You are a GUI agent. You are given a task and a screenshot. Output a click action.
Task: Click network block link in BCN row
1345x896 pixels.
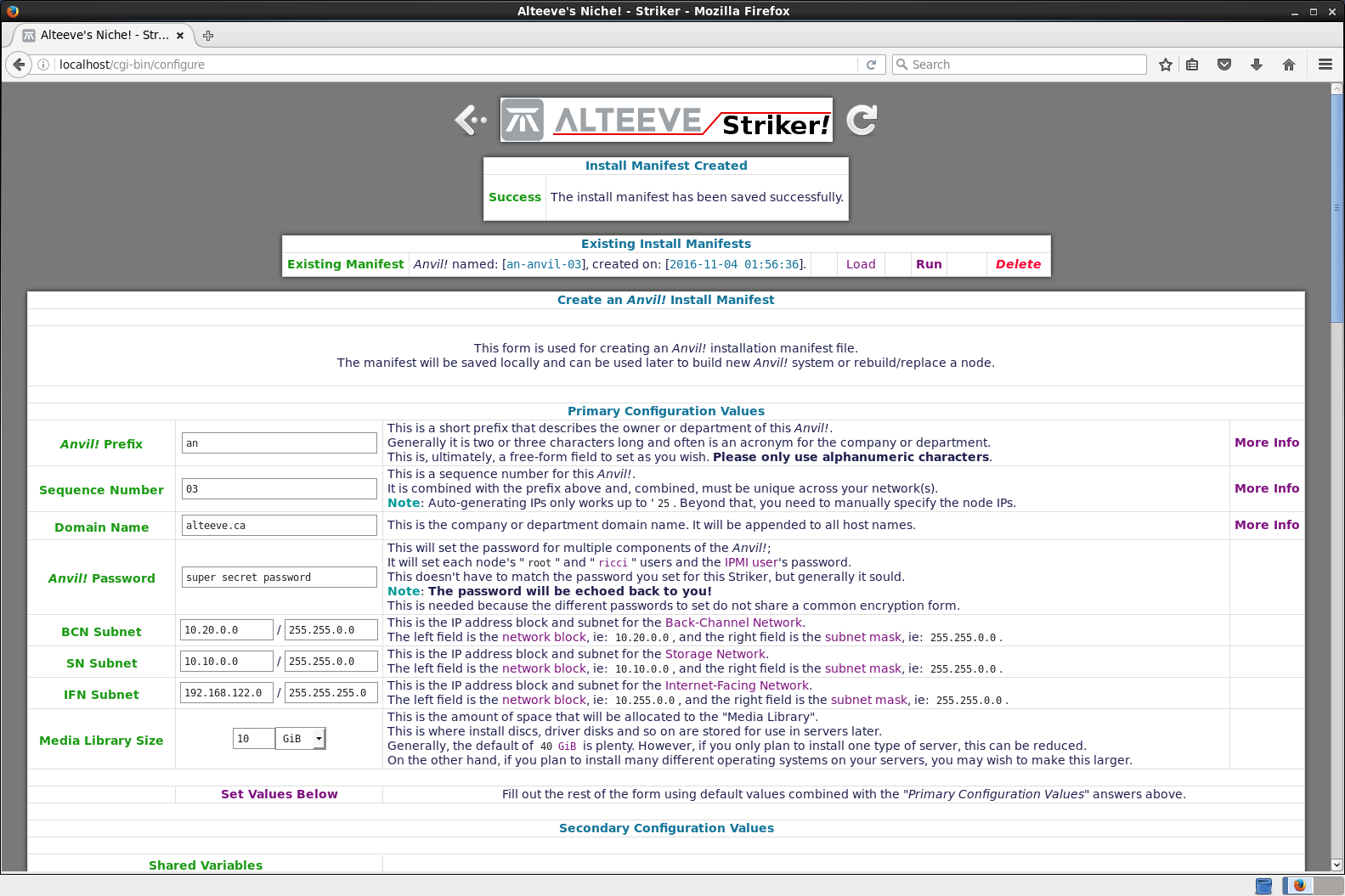point(544,637)
